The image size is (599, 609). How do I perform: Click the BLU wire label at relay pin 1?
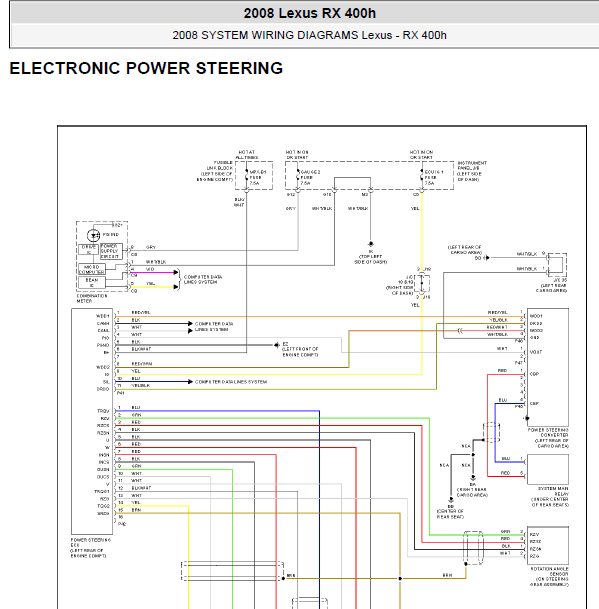(506, 458)
